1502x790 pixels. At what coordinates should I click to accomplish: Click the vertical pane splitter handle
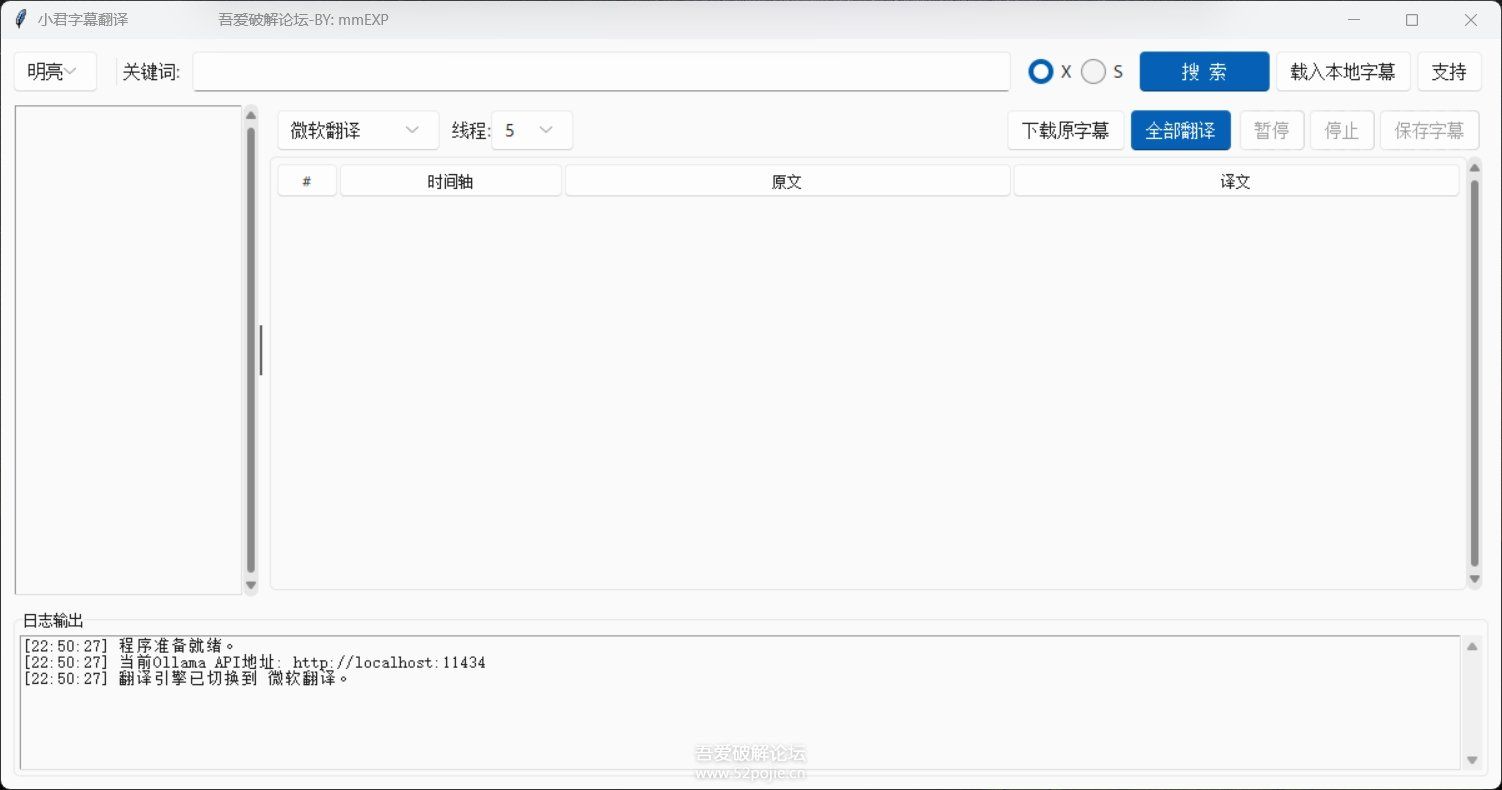point(261,350)
